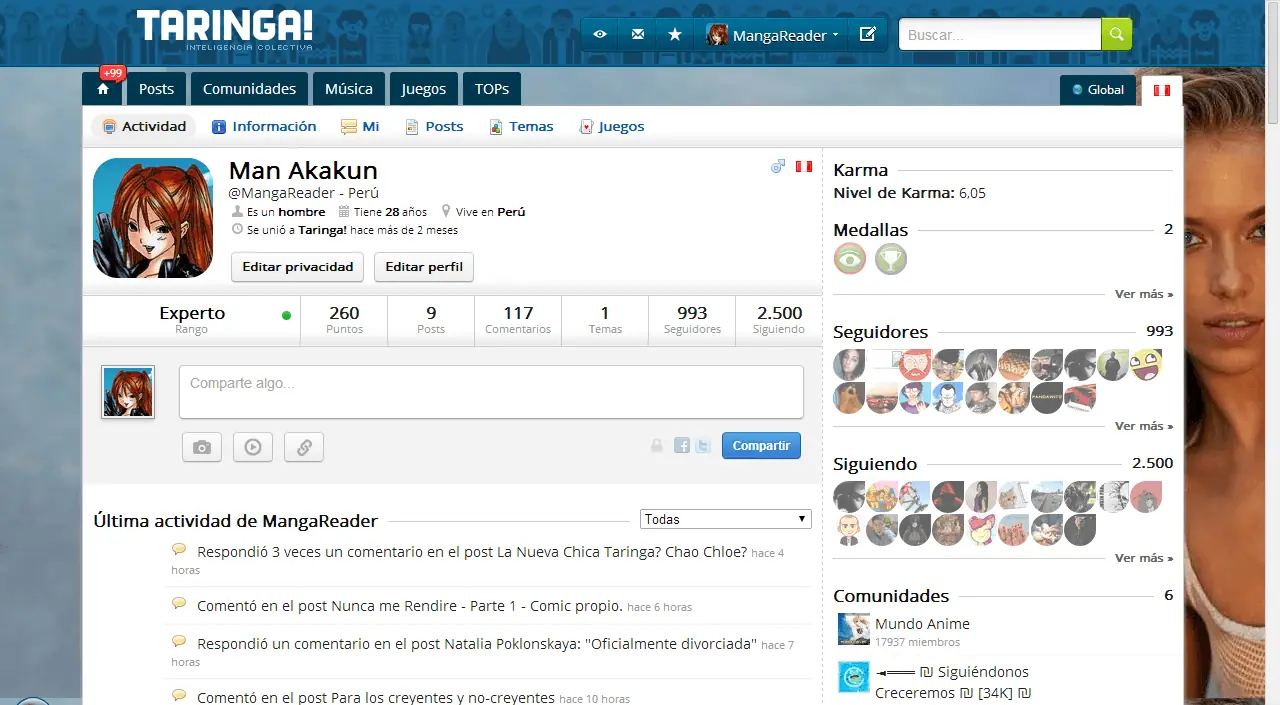The width and height of the screenshot is (1280, 705).
Task: Open the Juegos navigation tab
Action: 424,89
